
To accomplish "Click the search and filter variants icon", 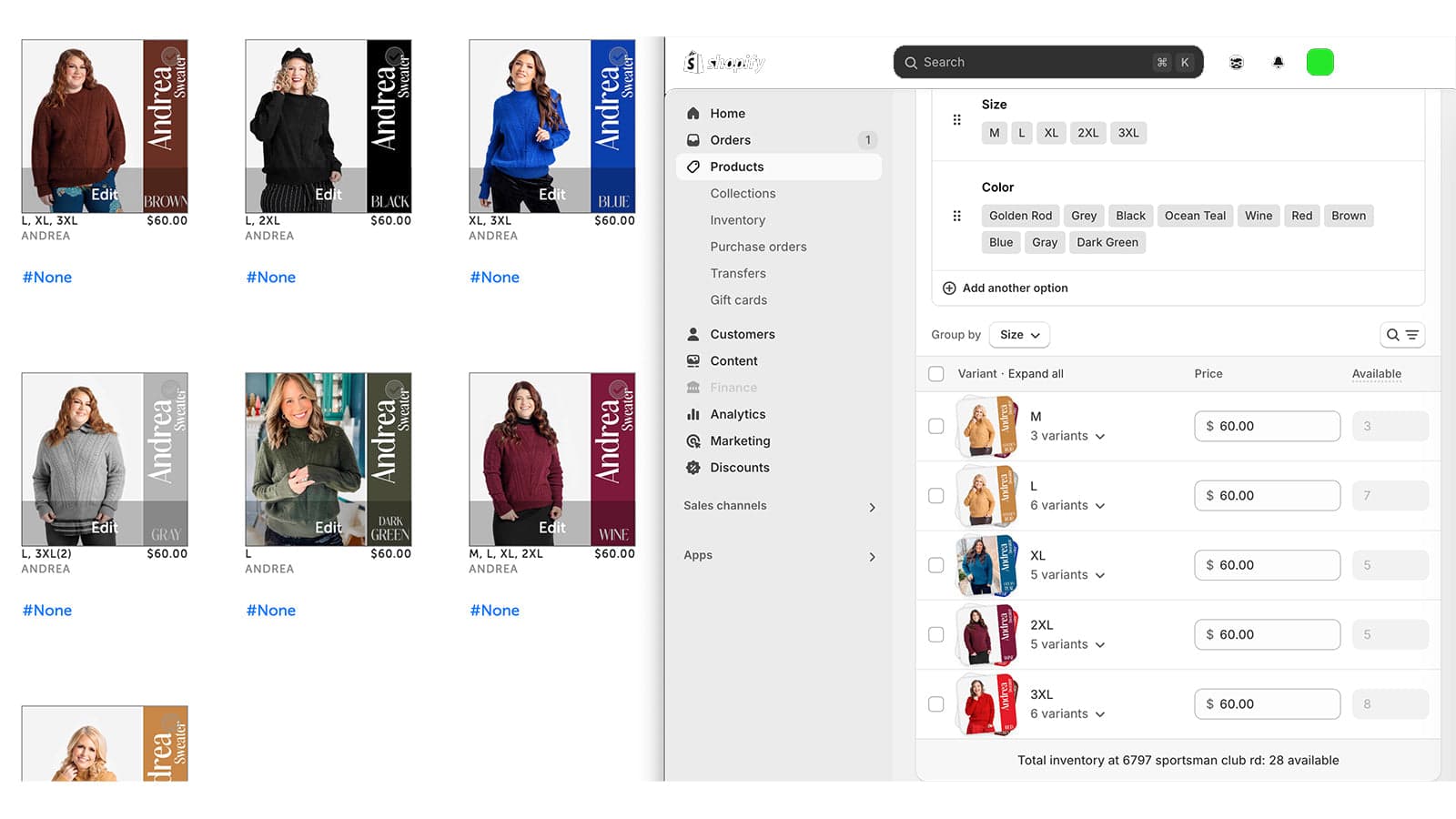I will [x=1401, y=335].
